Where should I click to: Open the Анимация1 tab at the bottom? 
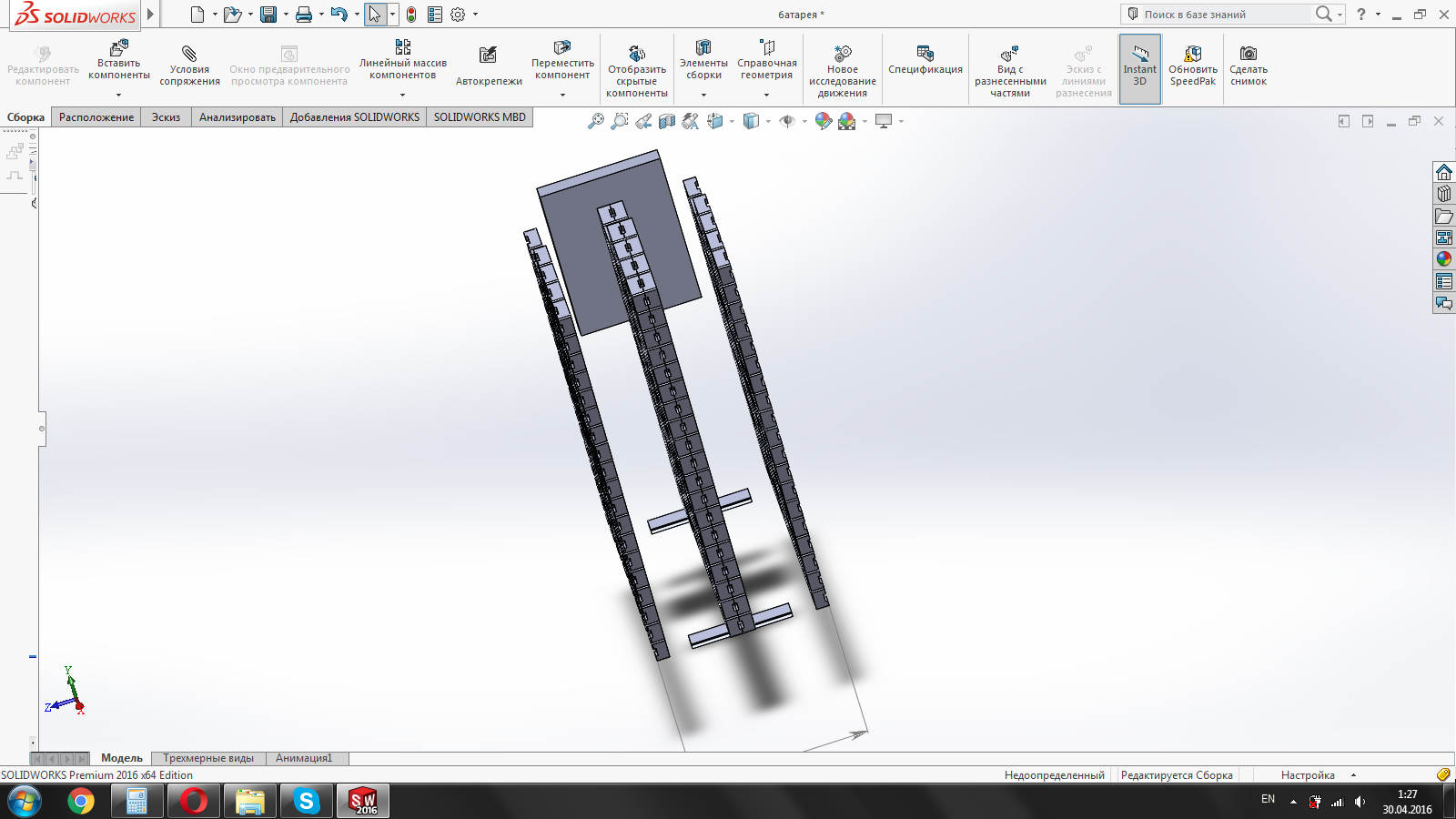(304, 758)
